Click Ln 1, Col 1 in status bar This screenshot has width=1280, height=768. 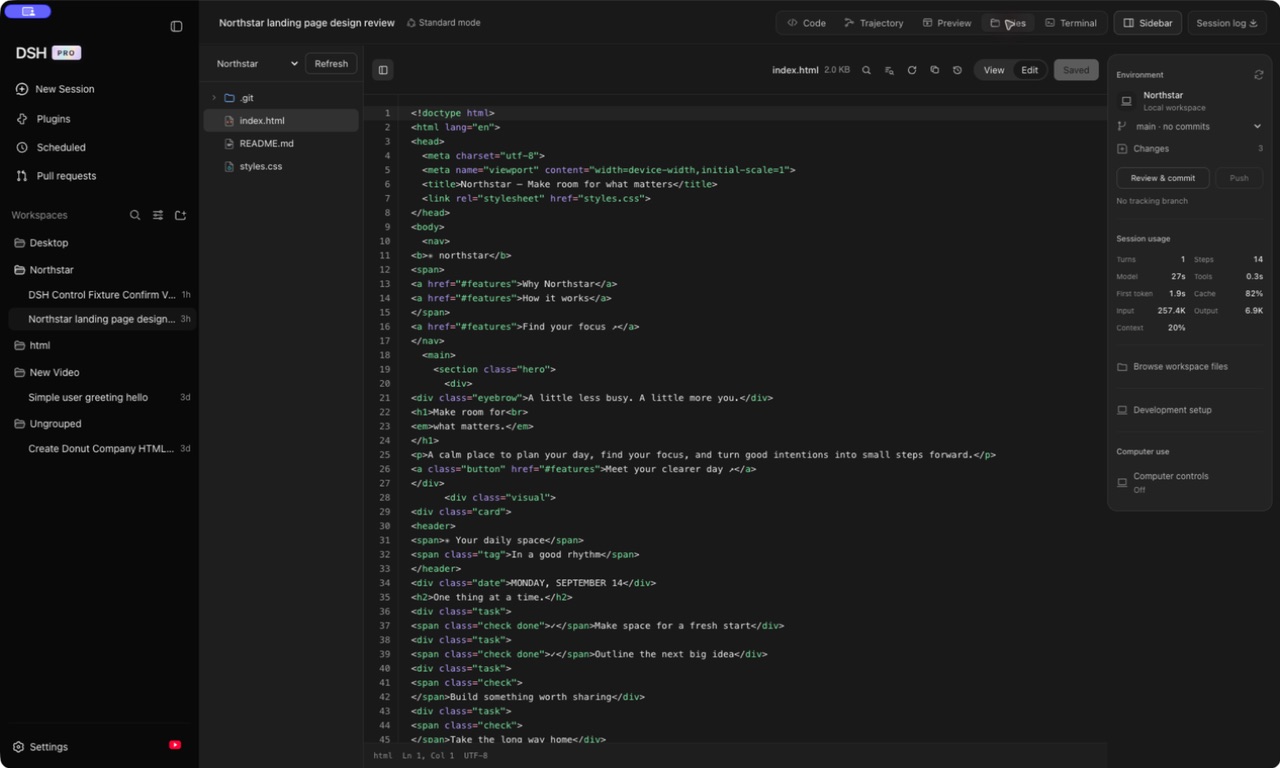pyautogui.click(x=428, y=756)
